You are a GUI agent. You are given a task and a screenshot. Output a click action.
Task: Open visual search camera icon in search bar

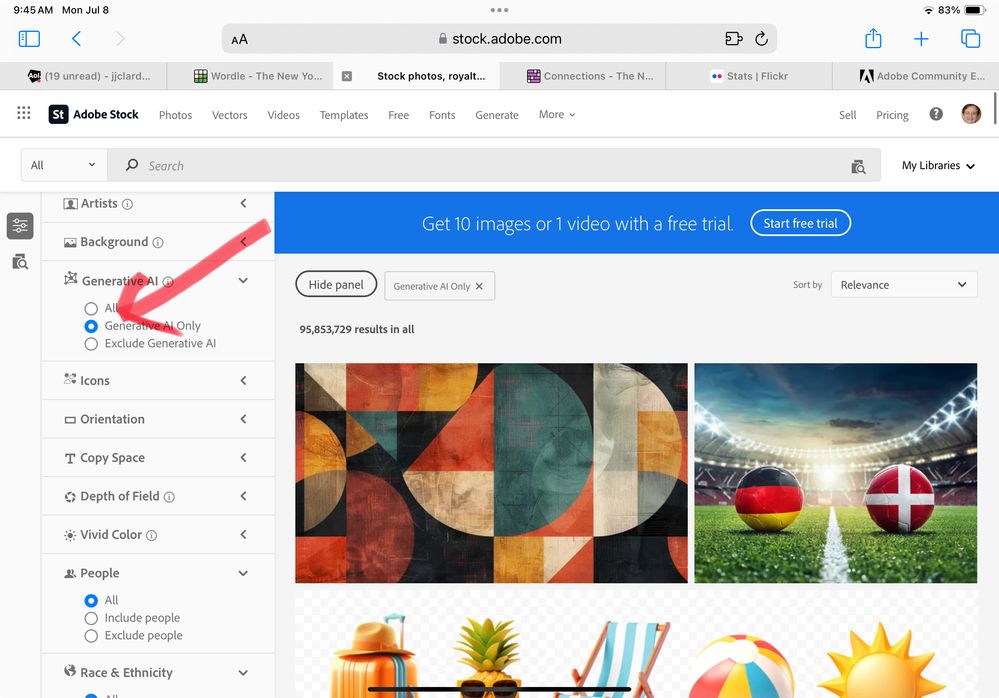[x=858, y=166]
